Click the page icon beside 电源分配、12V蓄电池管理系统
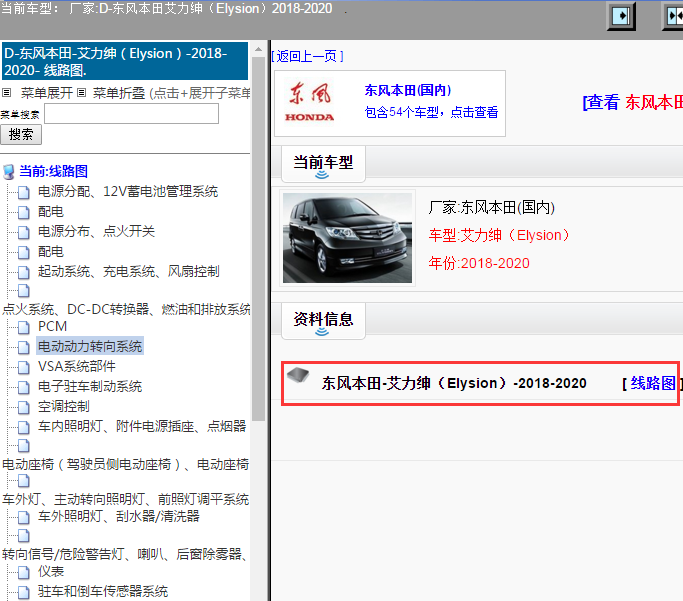683x601 pixels. coord(24,192)
